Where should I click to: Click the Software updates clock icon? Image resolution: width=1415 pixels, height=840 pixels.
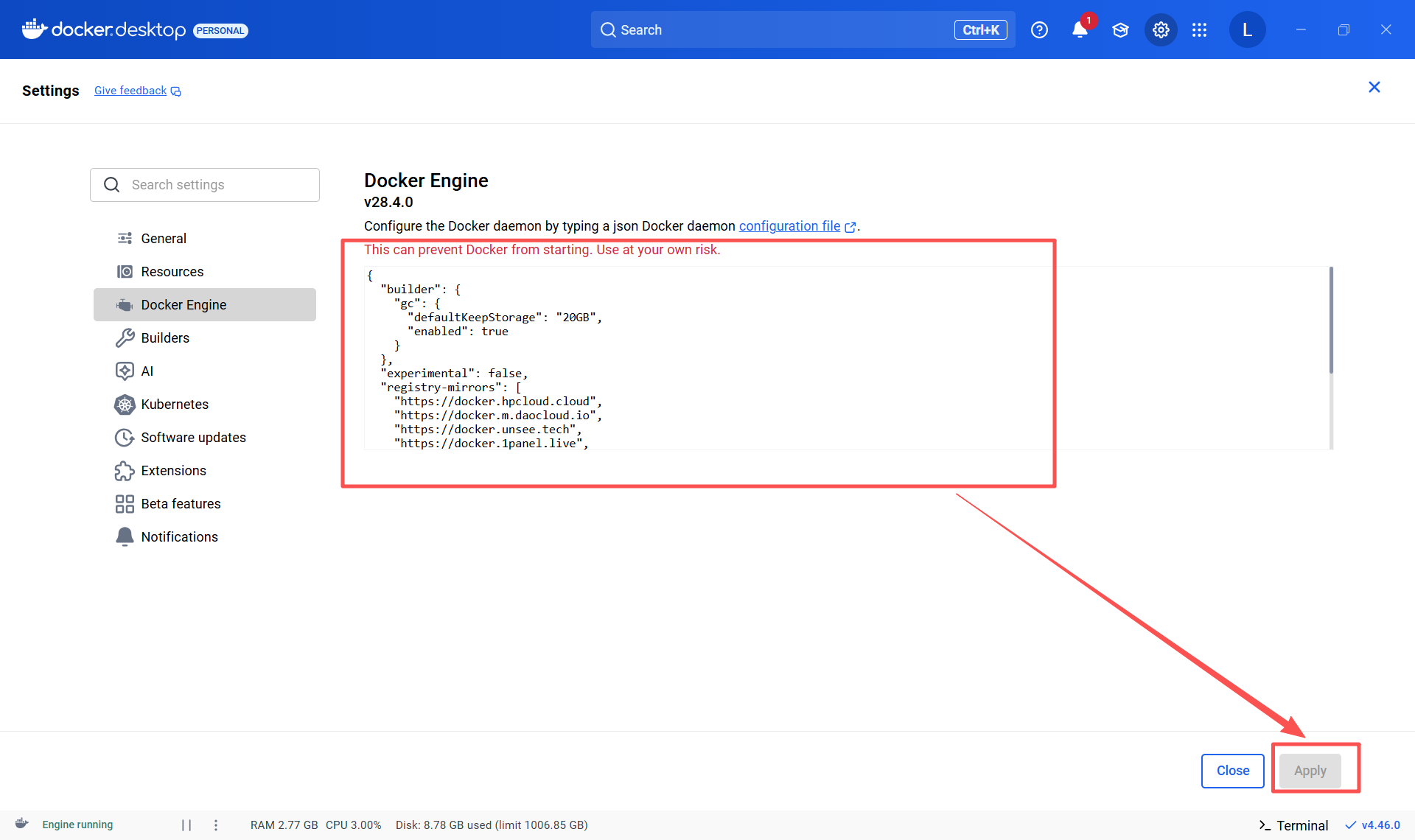125,437
